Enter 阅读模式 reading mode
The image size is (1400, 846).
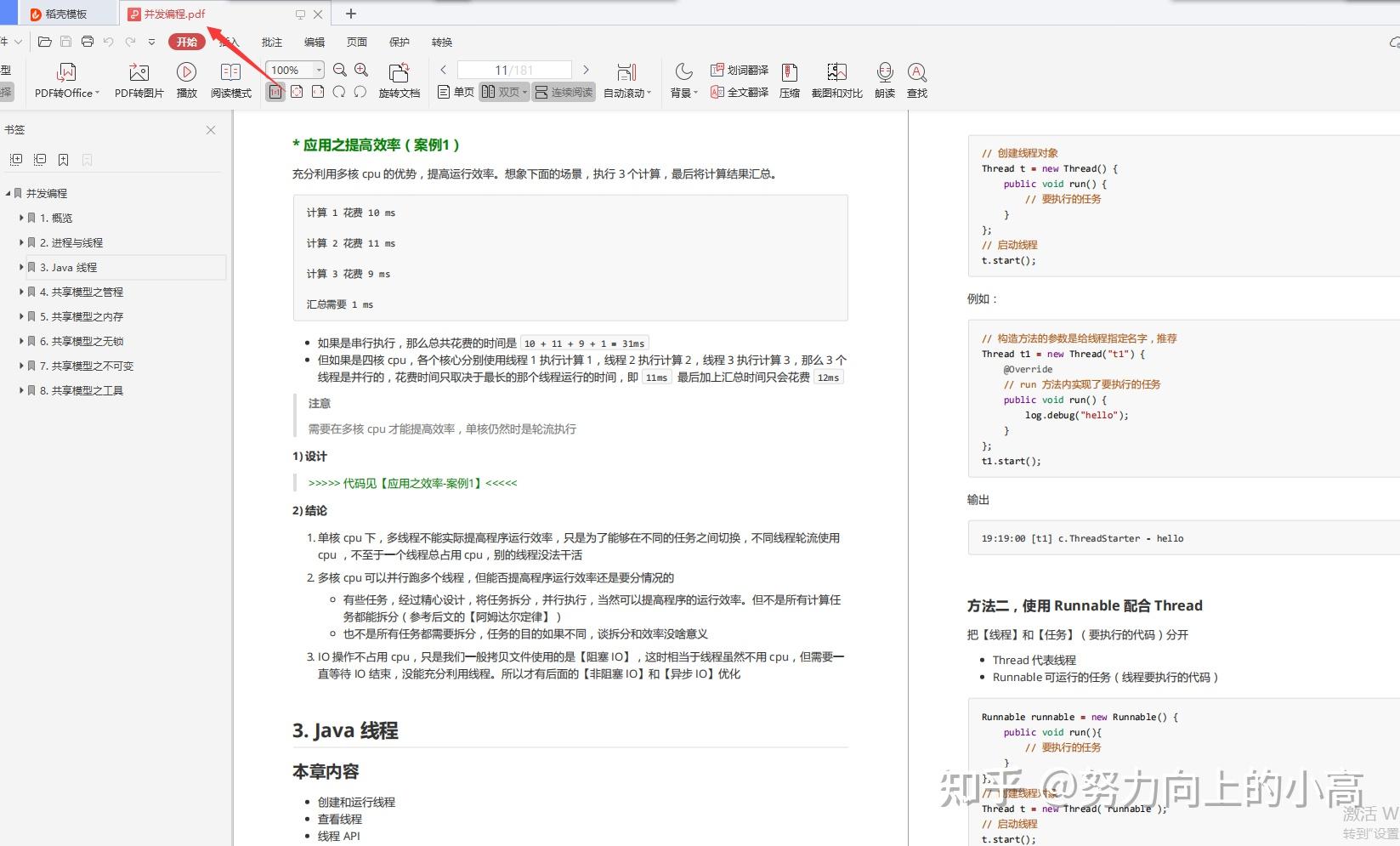pyautogui.click(x=231, y=81)
